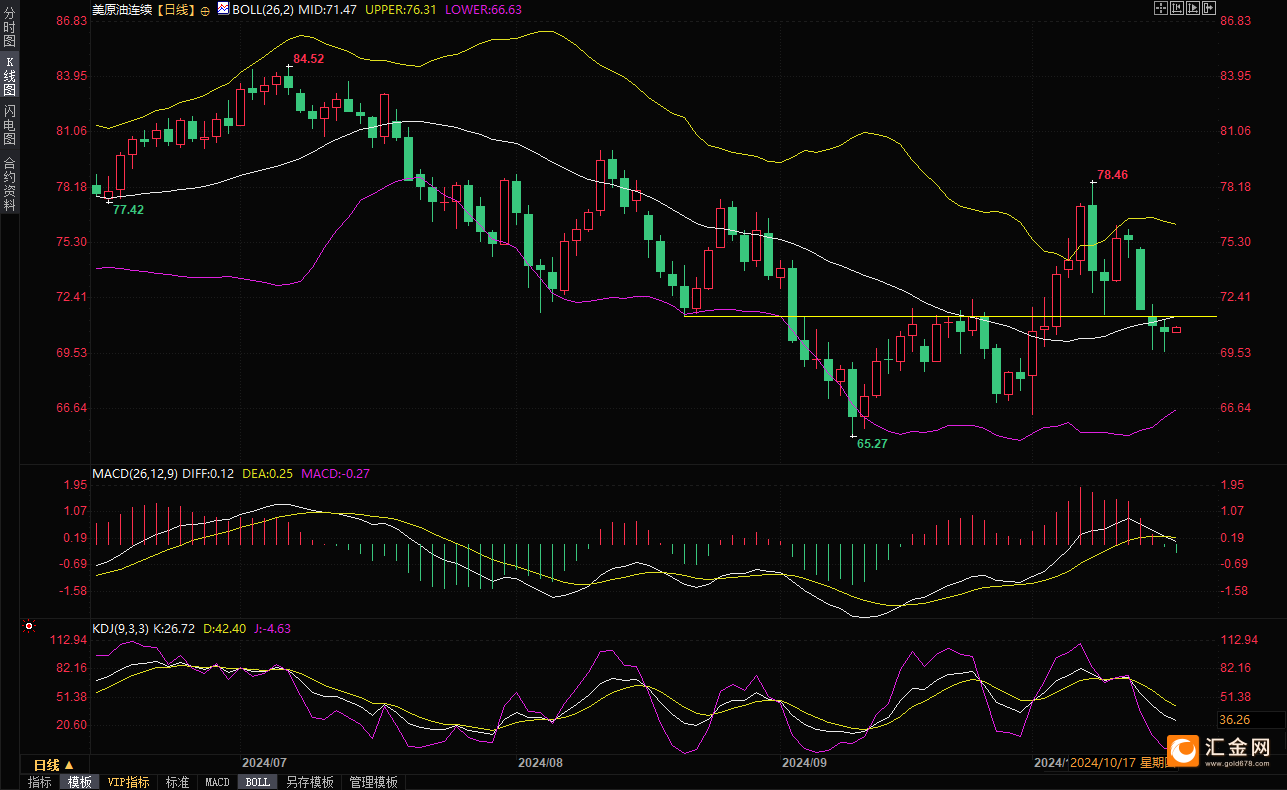The width and height of the screenshot is (1287, 790).
Task: Select the MACD template button
Action: point(217,782)
